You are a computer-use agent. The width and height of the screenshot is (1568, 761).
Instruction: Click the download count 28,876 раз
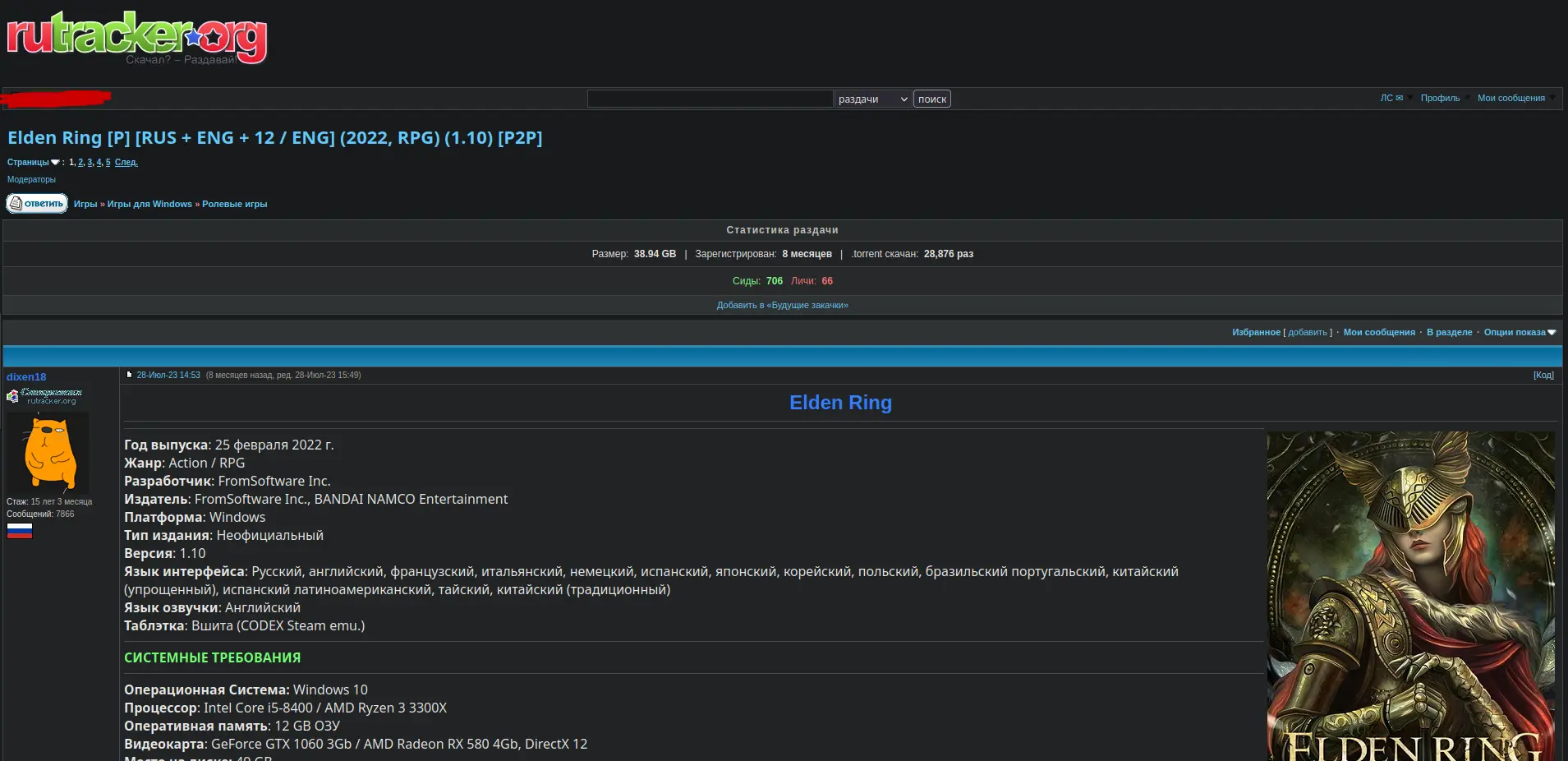[948, 254]
